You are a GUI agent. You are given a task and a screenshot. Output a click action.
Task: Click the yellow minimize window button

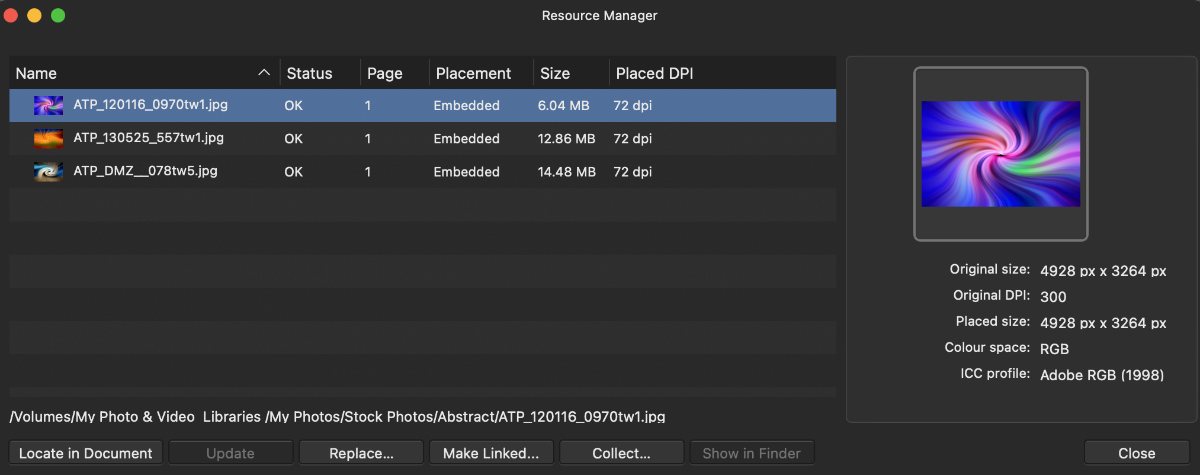click(34, 16)
